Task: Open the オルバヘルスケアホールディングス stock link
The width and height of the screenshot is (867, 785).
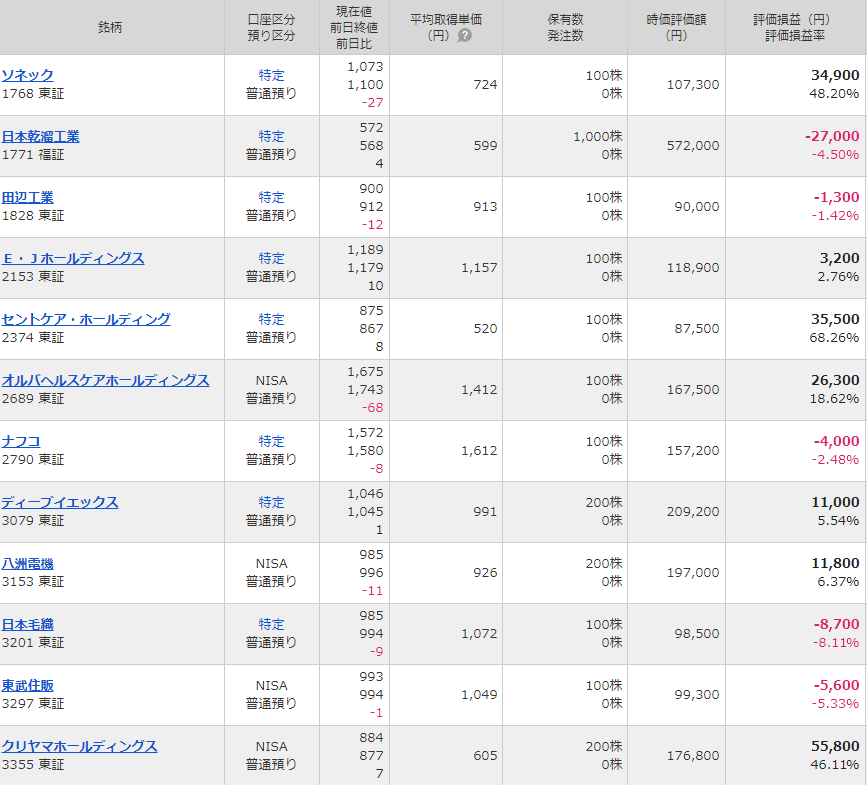Action: [x=105, y=380]
